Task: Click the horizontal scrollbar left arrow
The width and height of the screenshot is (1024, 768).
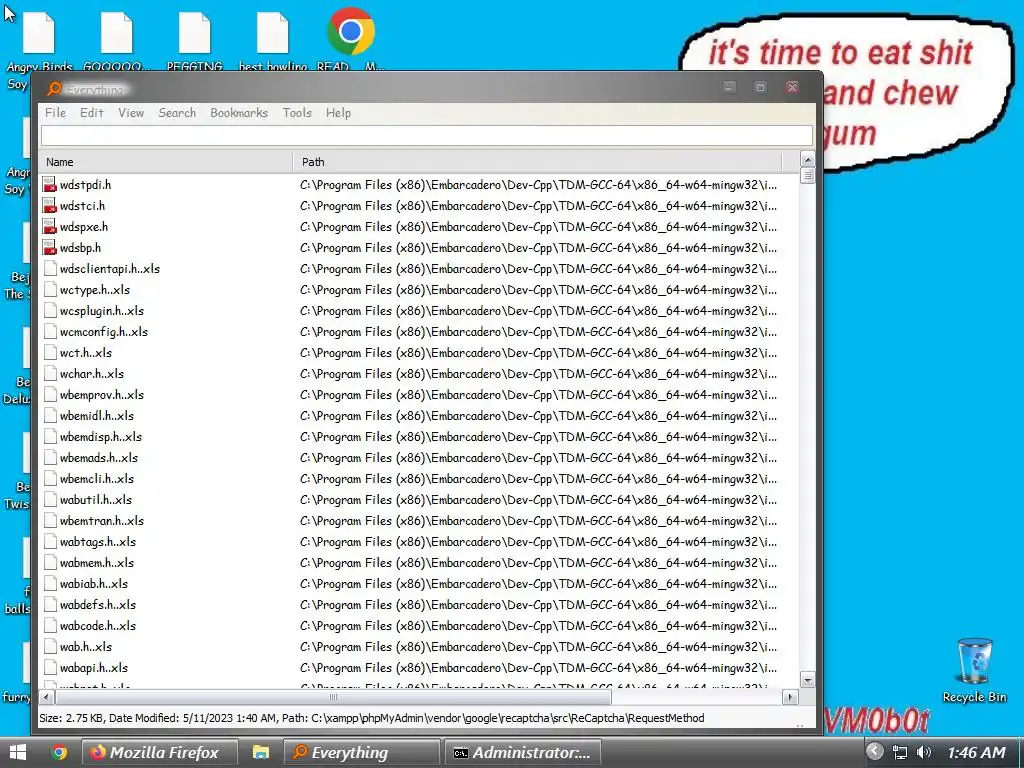Action: [x=46, y=697]
